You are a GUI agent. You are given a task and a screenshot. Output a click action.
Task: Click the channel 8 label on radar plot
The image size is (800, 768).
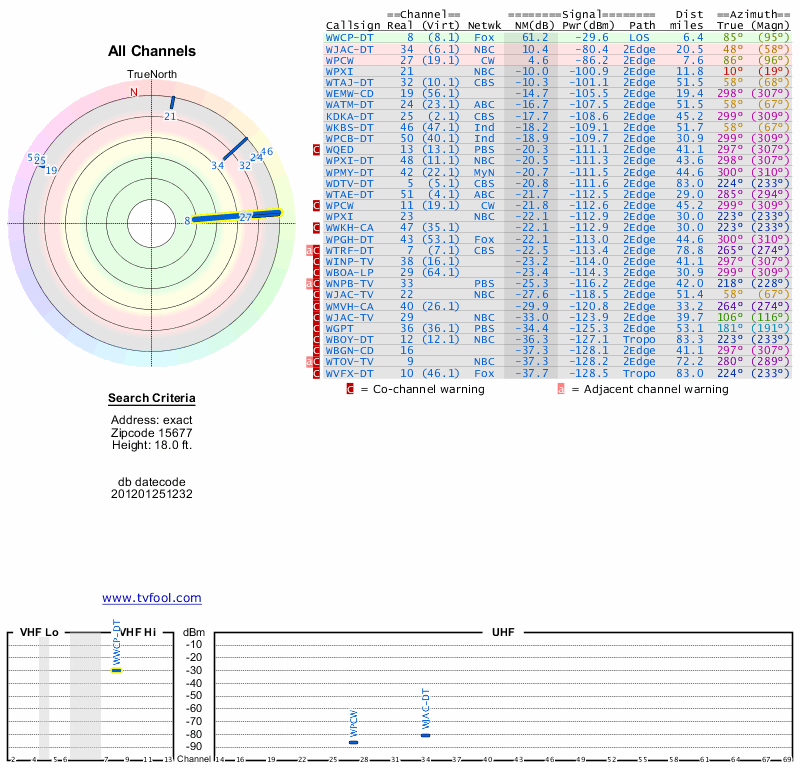pos(186,220)
